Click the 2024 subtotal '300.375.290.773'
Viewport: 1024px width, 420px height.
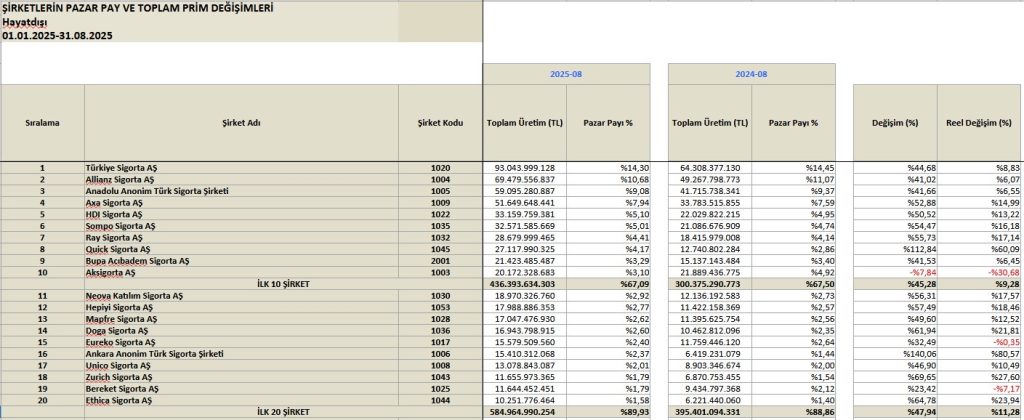click(x=710, y=283)
